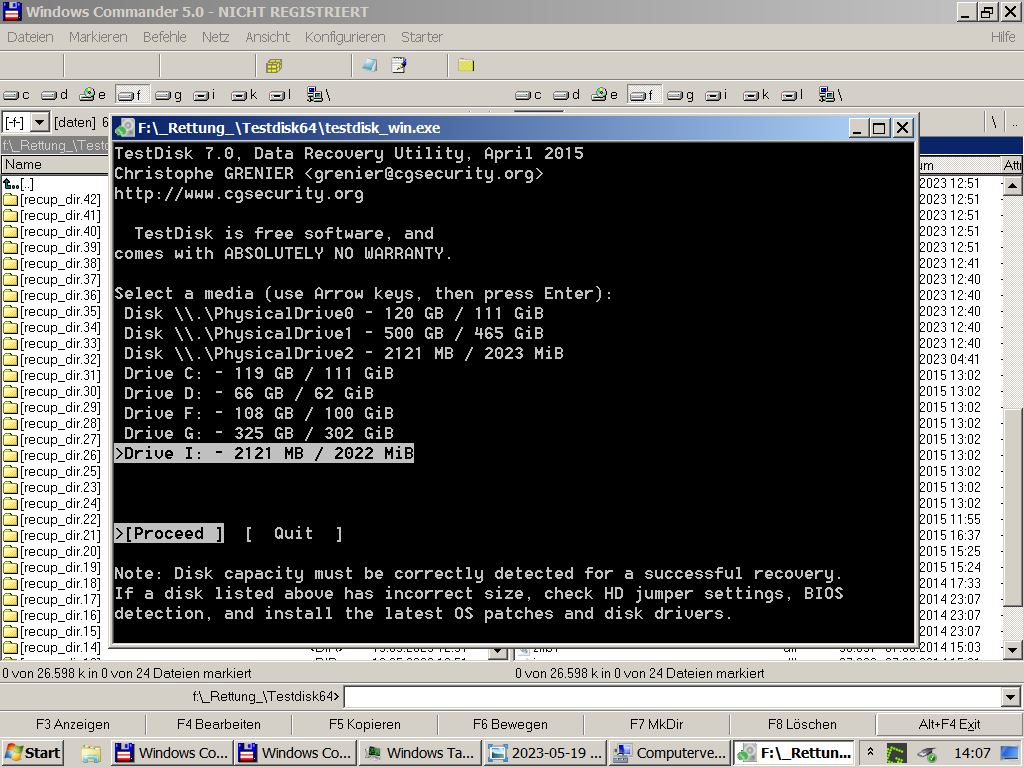Click the F6 Bewegen button

pyautogui.click(x=510, y=724)
